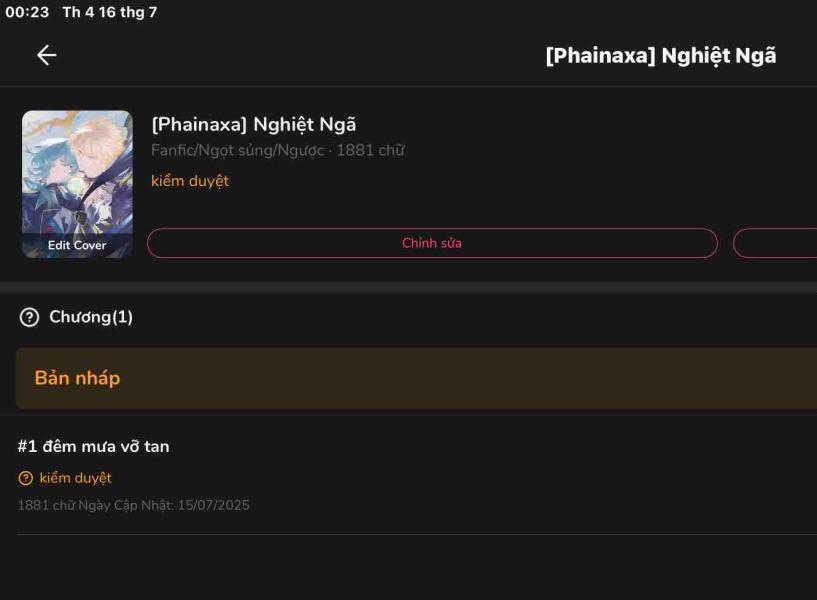The image size is (817, 600).
Task: Select the Chương(1) section heading
Action: pos(91,317)
